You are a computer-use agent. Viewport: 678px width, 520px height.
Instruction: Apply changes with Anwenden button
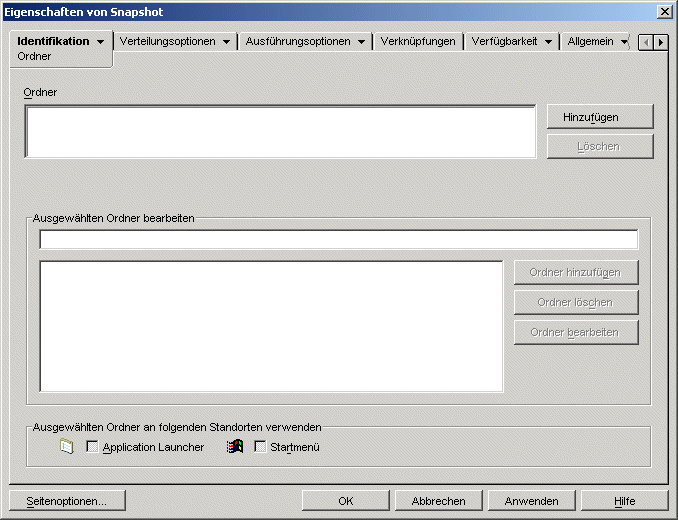tap(532, 501)
